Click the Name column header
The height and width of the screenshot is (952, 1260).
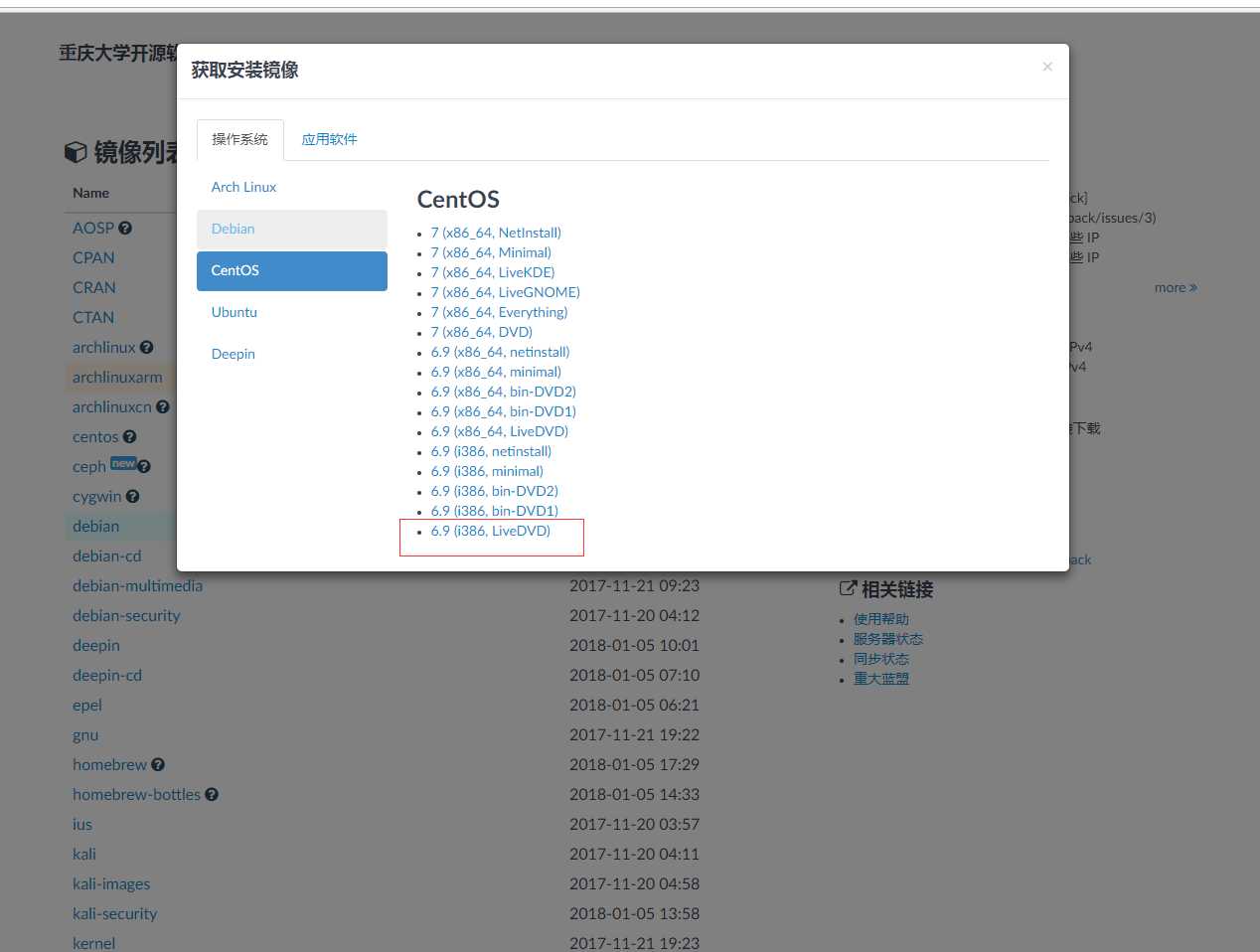pos(90,193)
